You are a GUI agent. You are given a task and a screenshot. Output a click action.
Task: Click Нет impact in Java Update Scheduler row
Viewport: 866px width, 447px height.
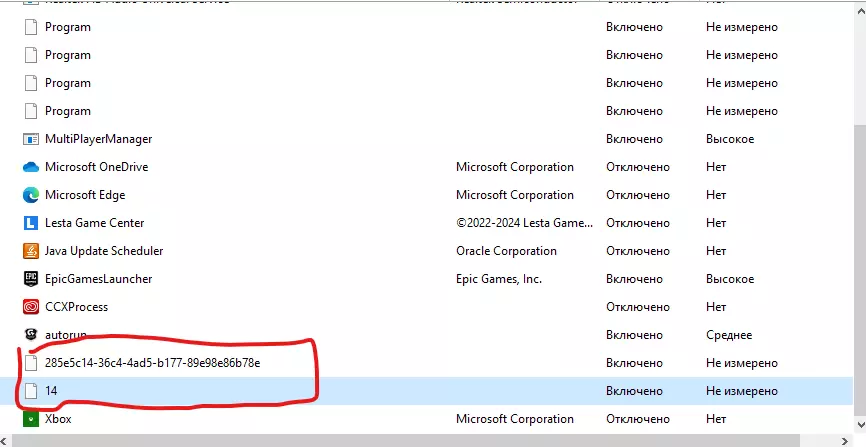coord(716,251)
